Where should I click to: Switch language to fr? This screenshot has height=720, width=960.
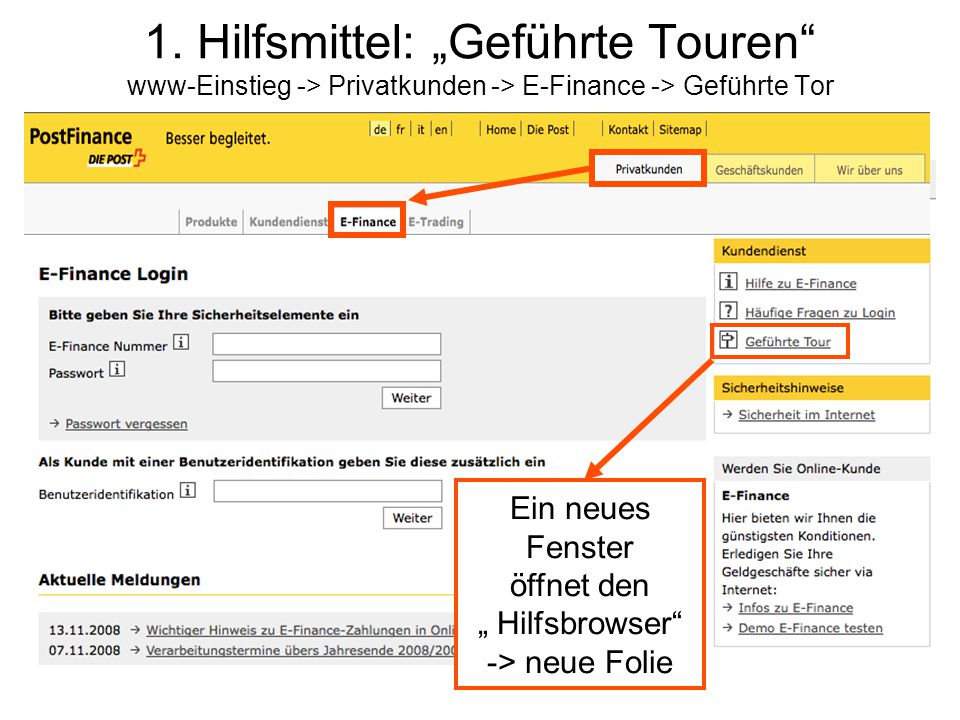click(x=400, y=130)
